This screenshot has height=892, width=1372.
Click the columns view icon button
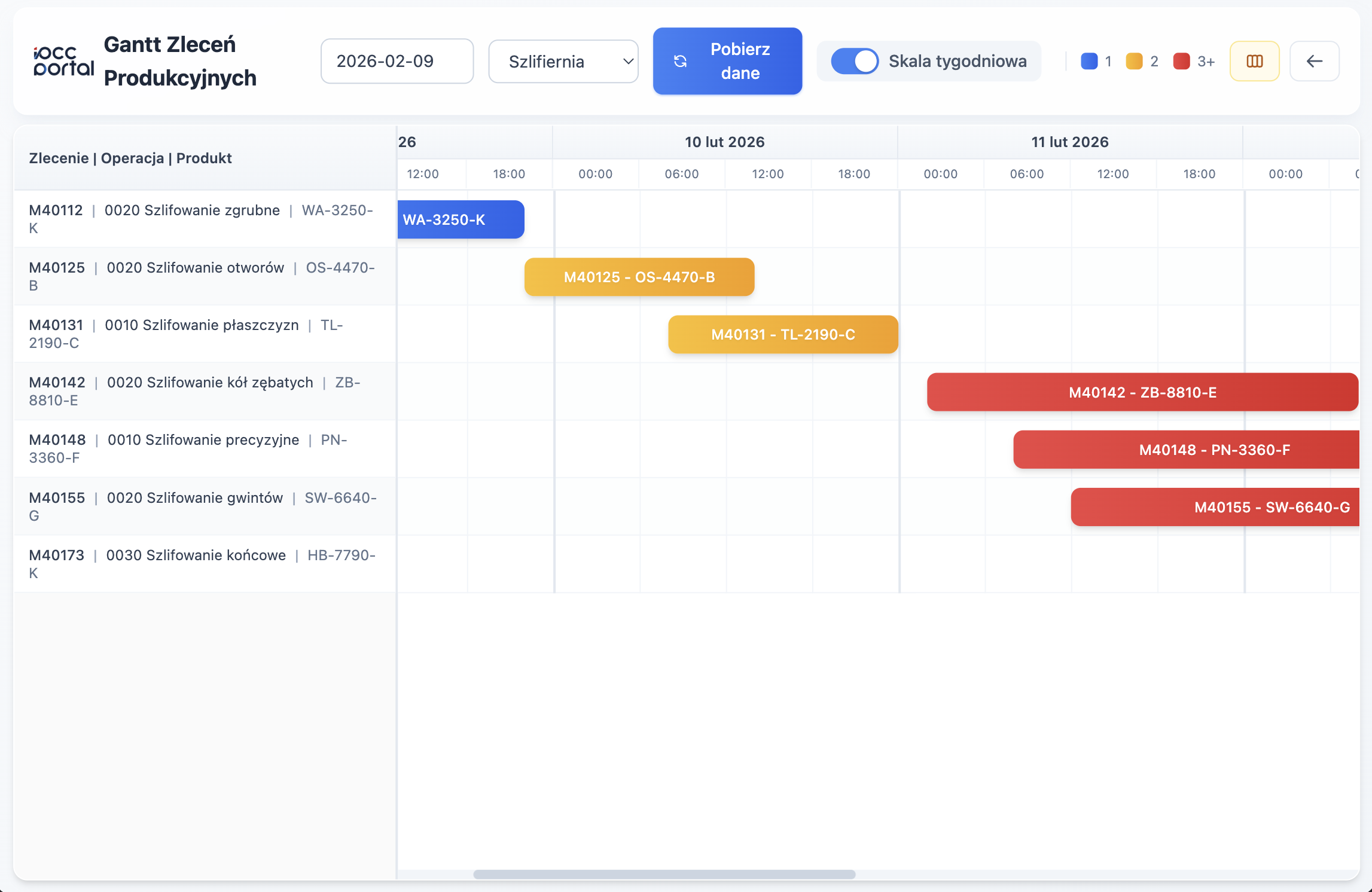pyautogui.click(x=1254, y=61)
